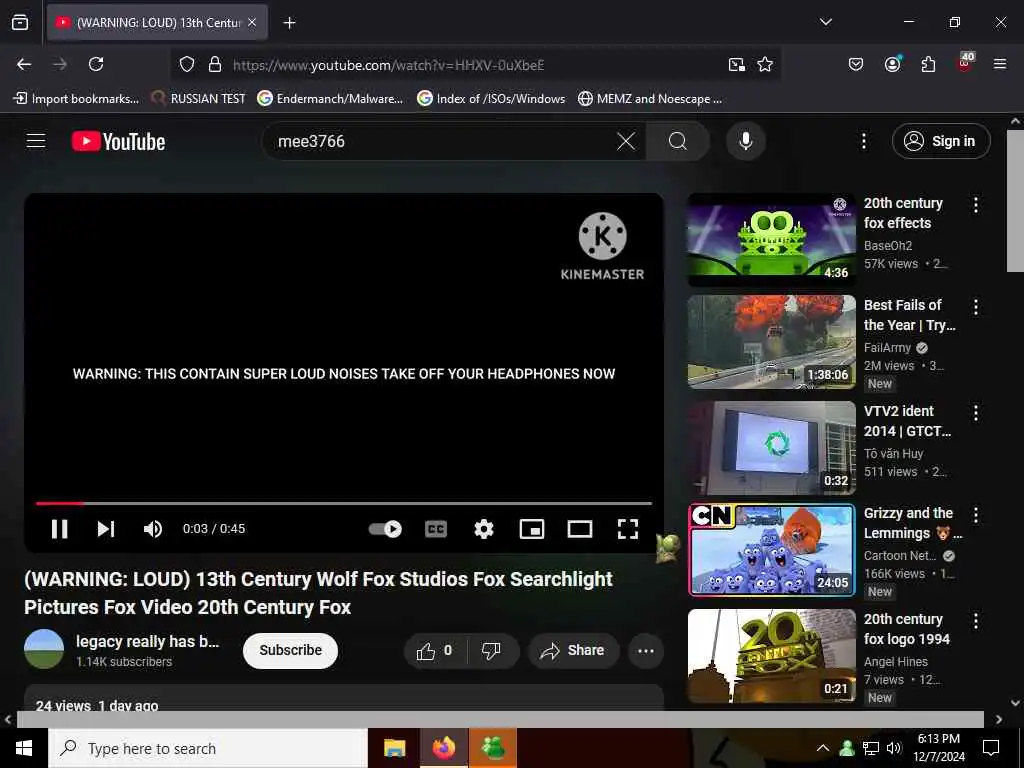Open 'Import bookmarks...' bookmark item

tap(76, 99)
